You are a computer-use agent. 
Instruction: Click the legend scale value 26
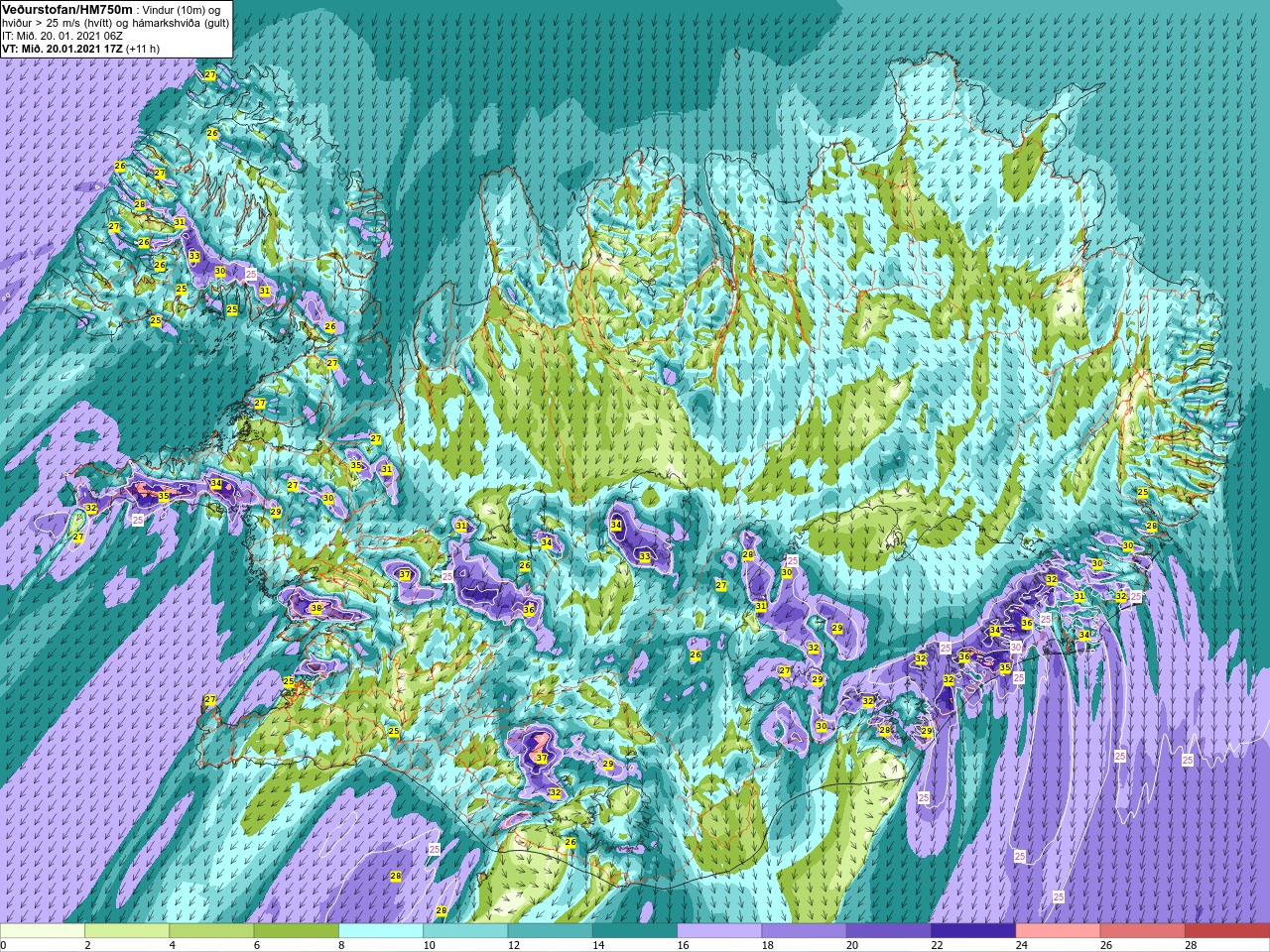(1105, 945)
